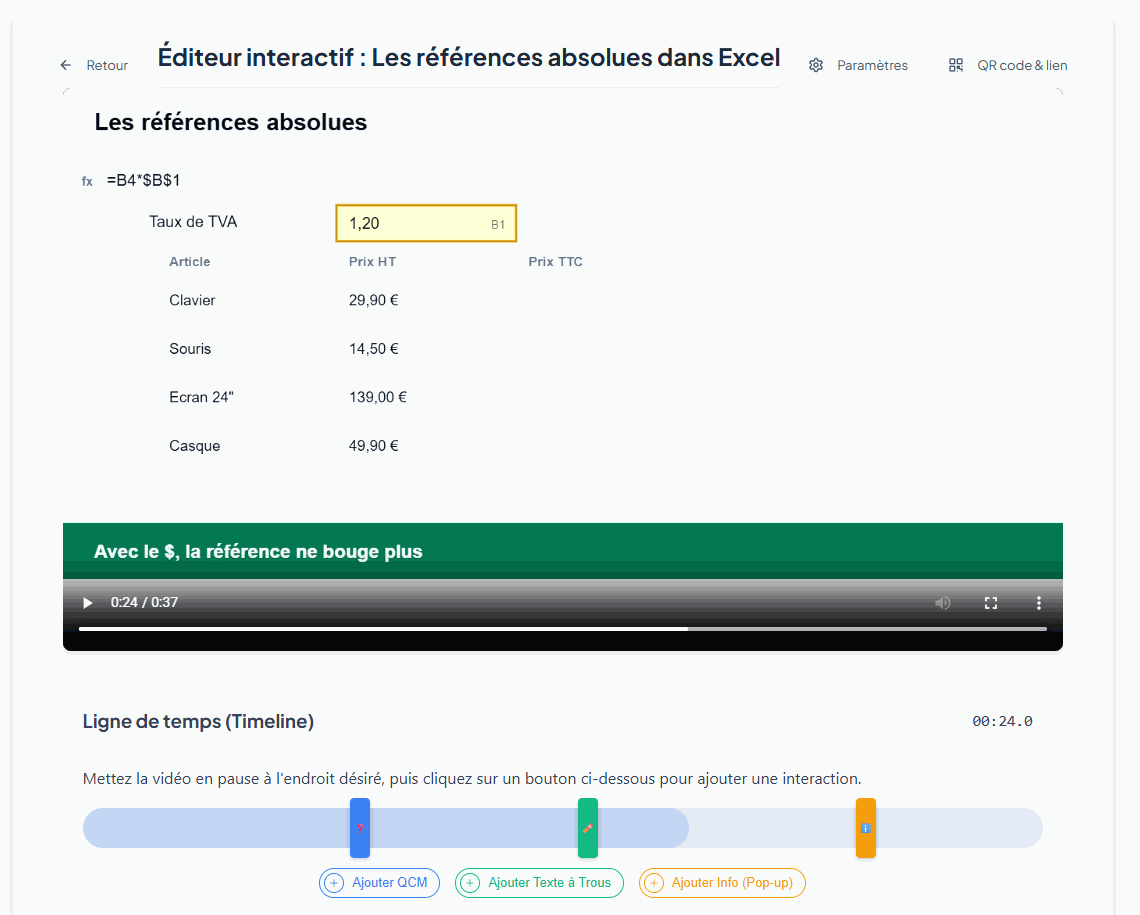This screenshot has width=1140, height=915.
Task: Click the instruction text about pausing the video
Action: [472, 779]
